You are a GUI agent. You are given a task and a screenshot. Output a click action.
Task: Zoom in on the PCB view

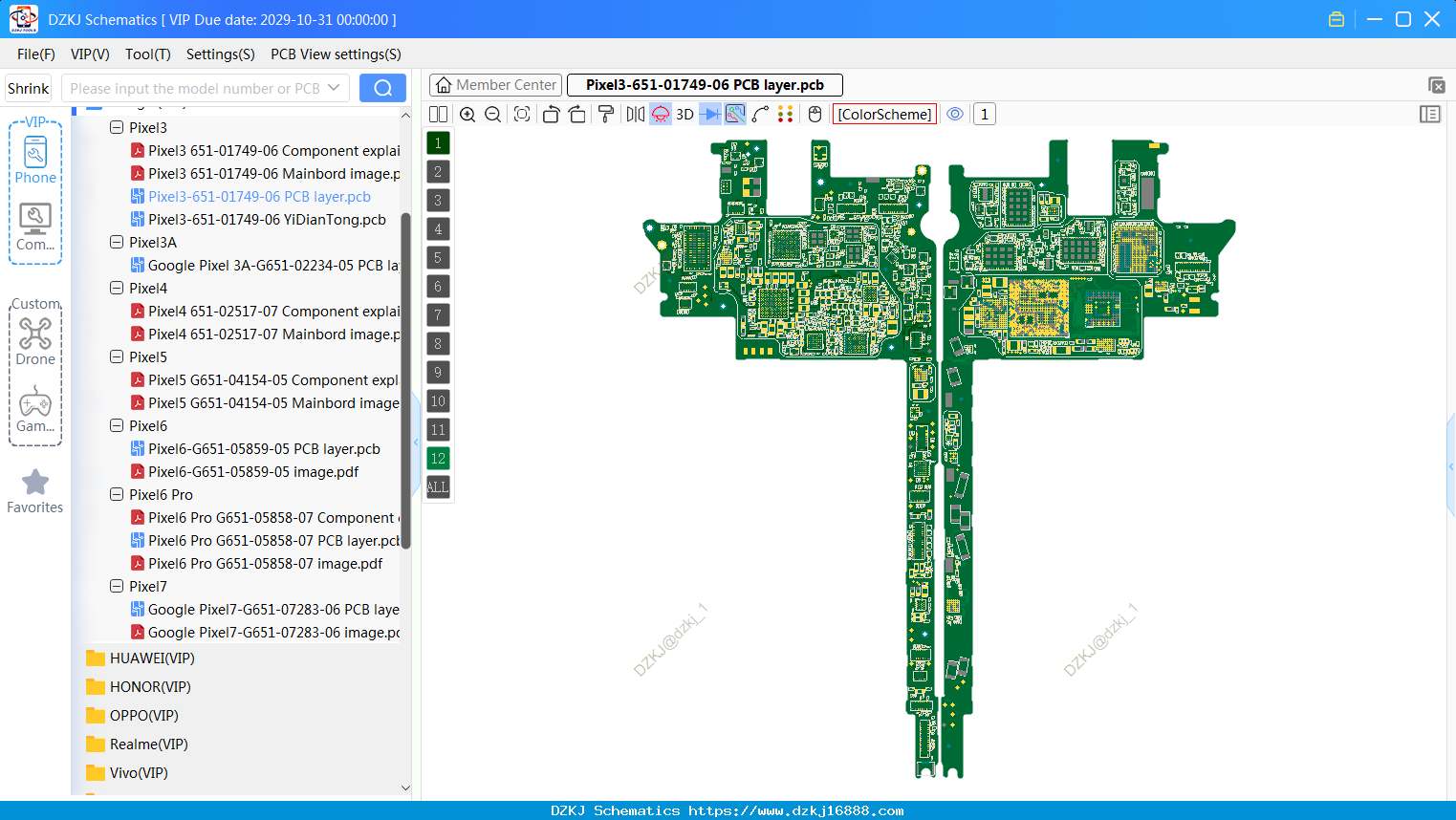(467, 115)
